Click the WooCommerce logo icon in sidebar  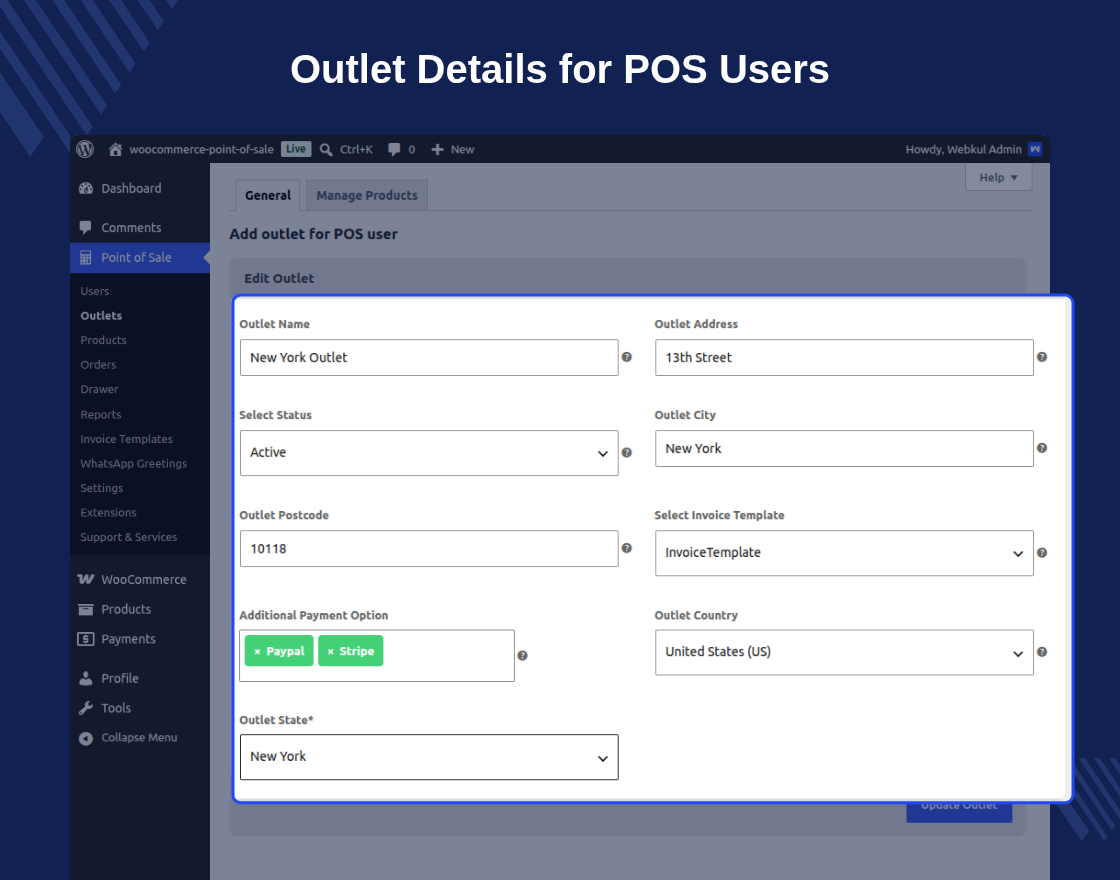coord(86,579)
